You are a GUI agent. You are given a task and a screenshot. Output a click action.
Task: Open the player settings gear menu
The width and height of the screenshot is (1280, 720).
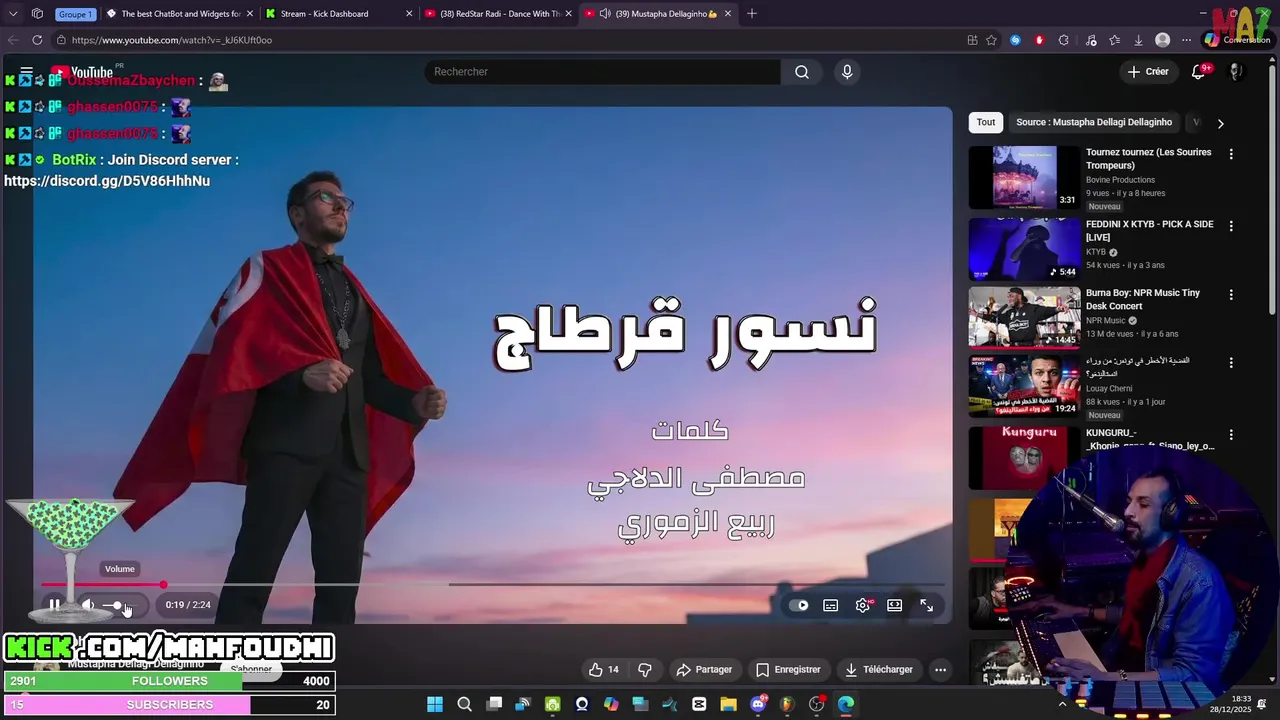tap(863, 605)
